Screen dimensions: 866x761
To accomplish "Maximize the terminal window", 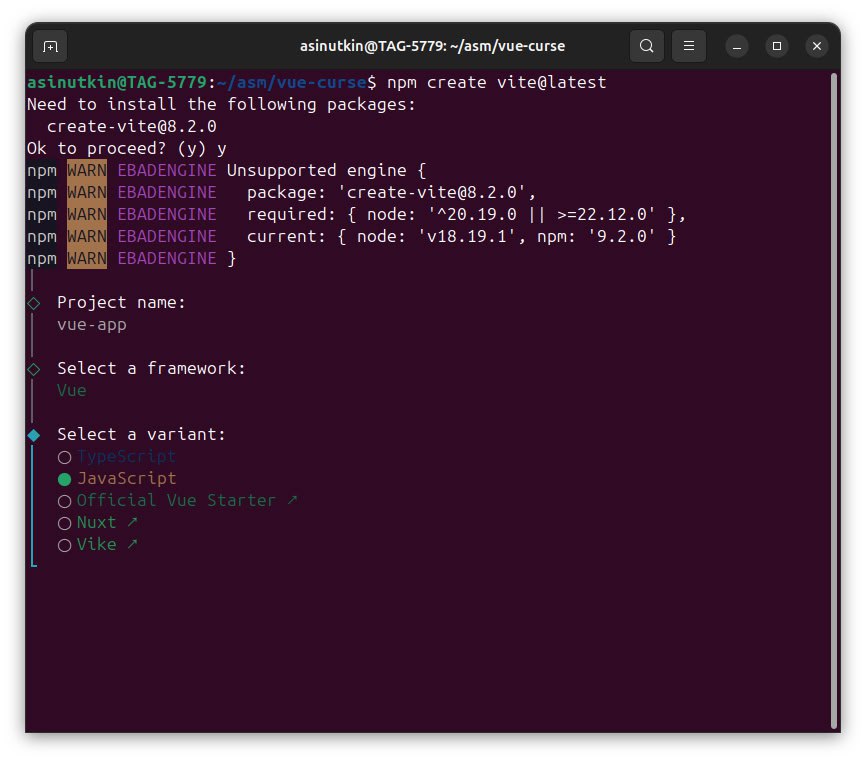I will pyautogui.click(x=777, y=46).
